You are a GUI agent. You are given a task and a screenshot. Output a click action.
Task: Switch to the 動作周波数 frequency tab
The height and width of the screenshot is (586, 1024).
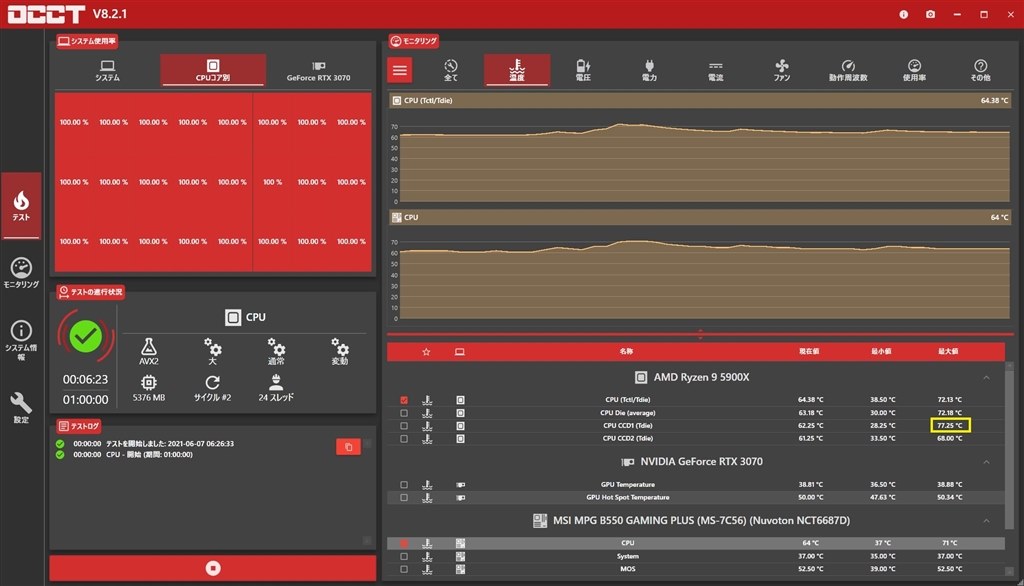click(x=848, y=71)
